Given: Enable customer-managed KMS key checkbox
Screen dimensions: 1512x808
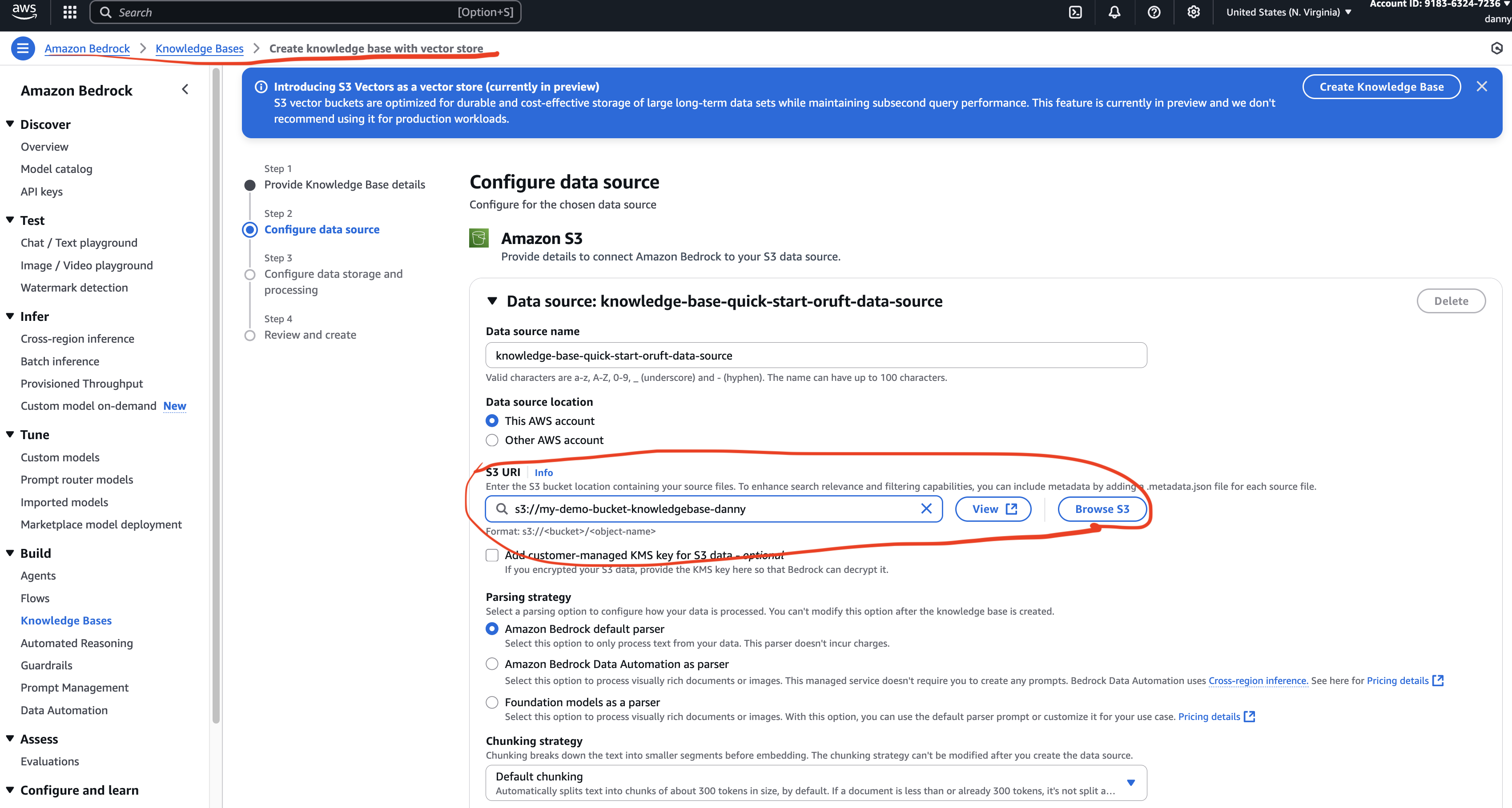Looking at the screenshot, I should [x=492, y=555].
